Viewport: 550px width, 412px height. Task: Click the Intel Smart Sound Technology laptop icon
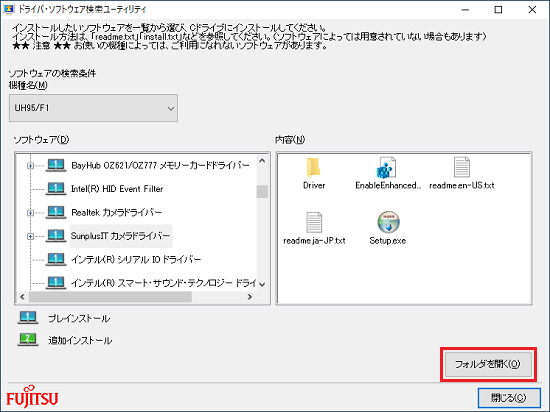[56, 283]
